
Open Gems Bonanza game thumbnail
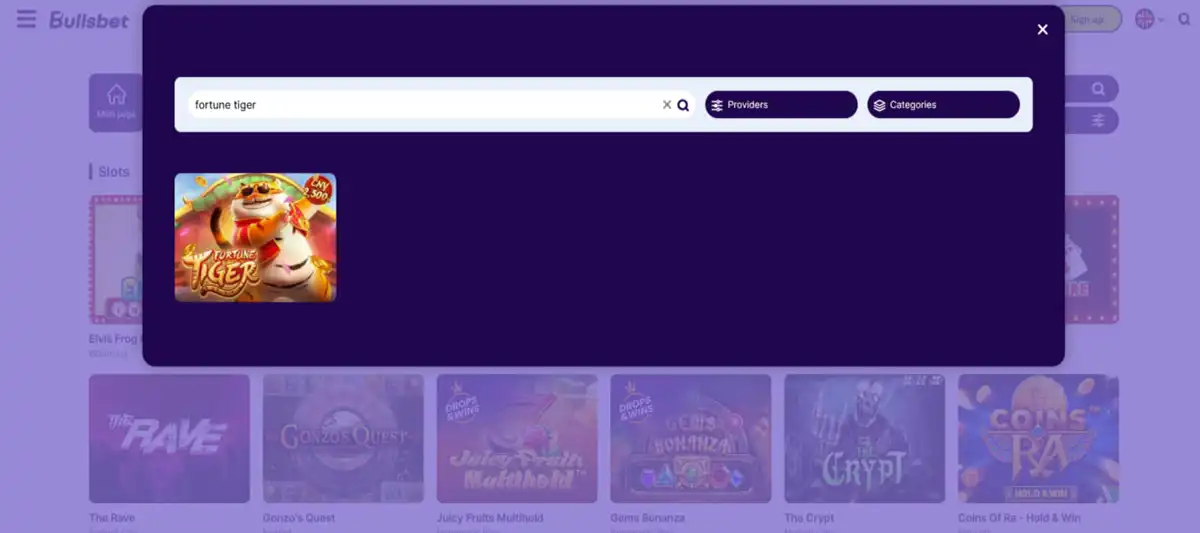coord(691,438)
